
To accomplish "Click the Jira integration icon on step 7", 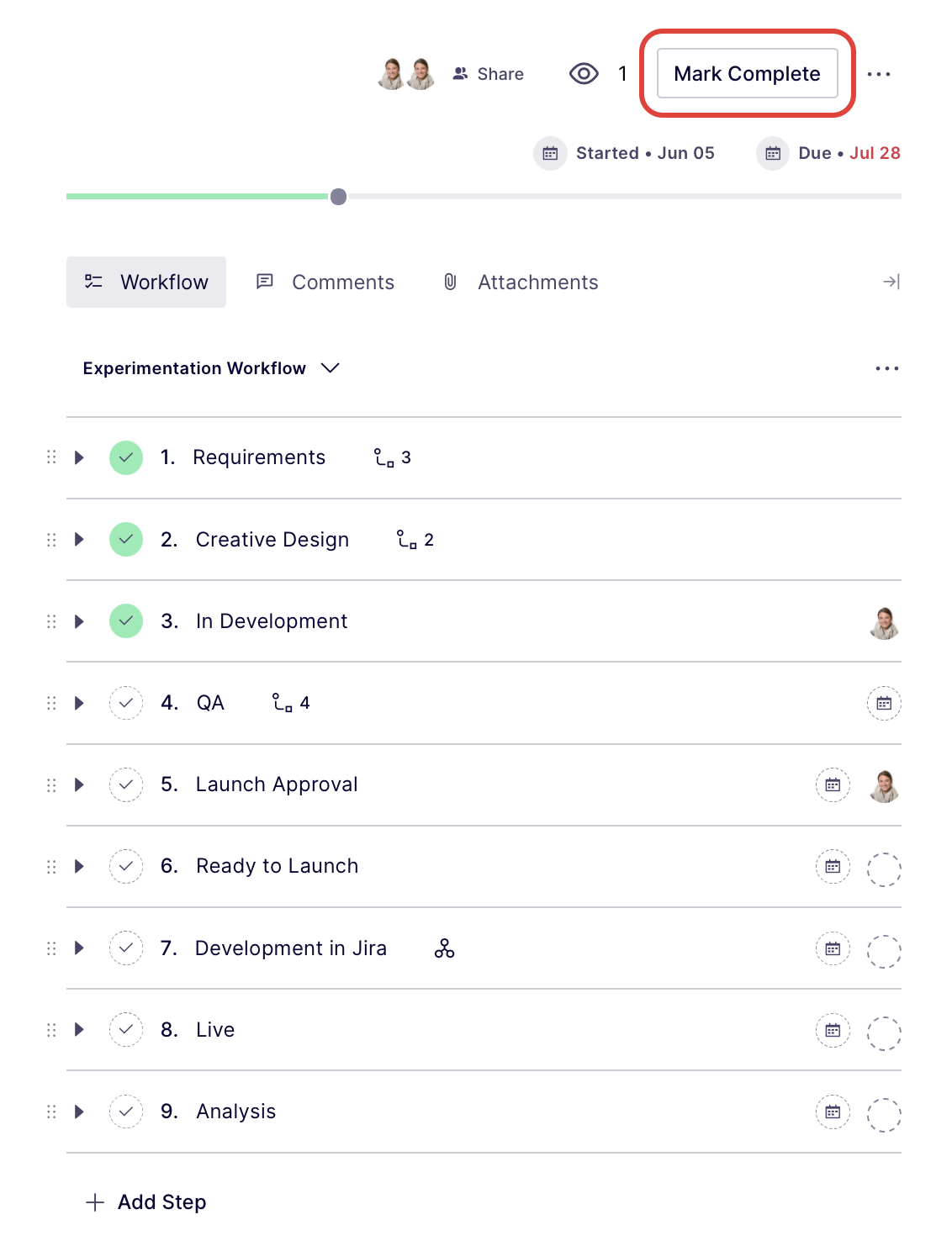I will coord(444,948).
